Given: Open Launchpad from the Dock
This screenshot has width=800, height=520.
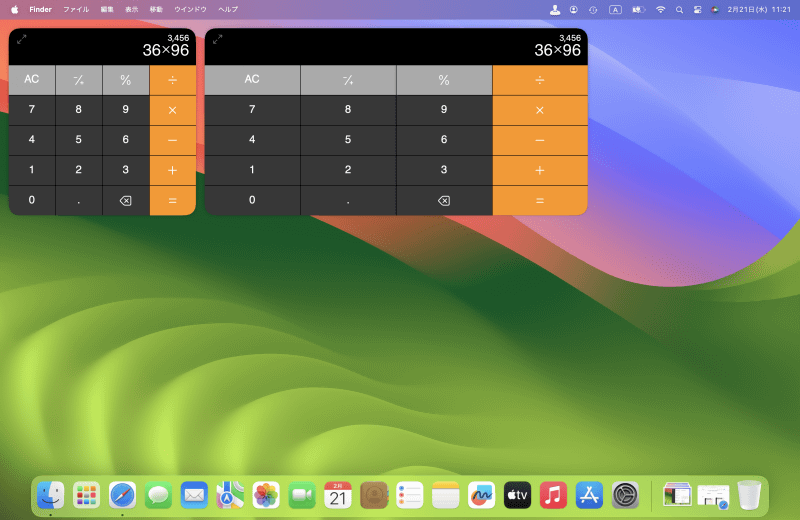Looking at the screenshot, I should [86, 495].
